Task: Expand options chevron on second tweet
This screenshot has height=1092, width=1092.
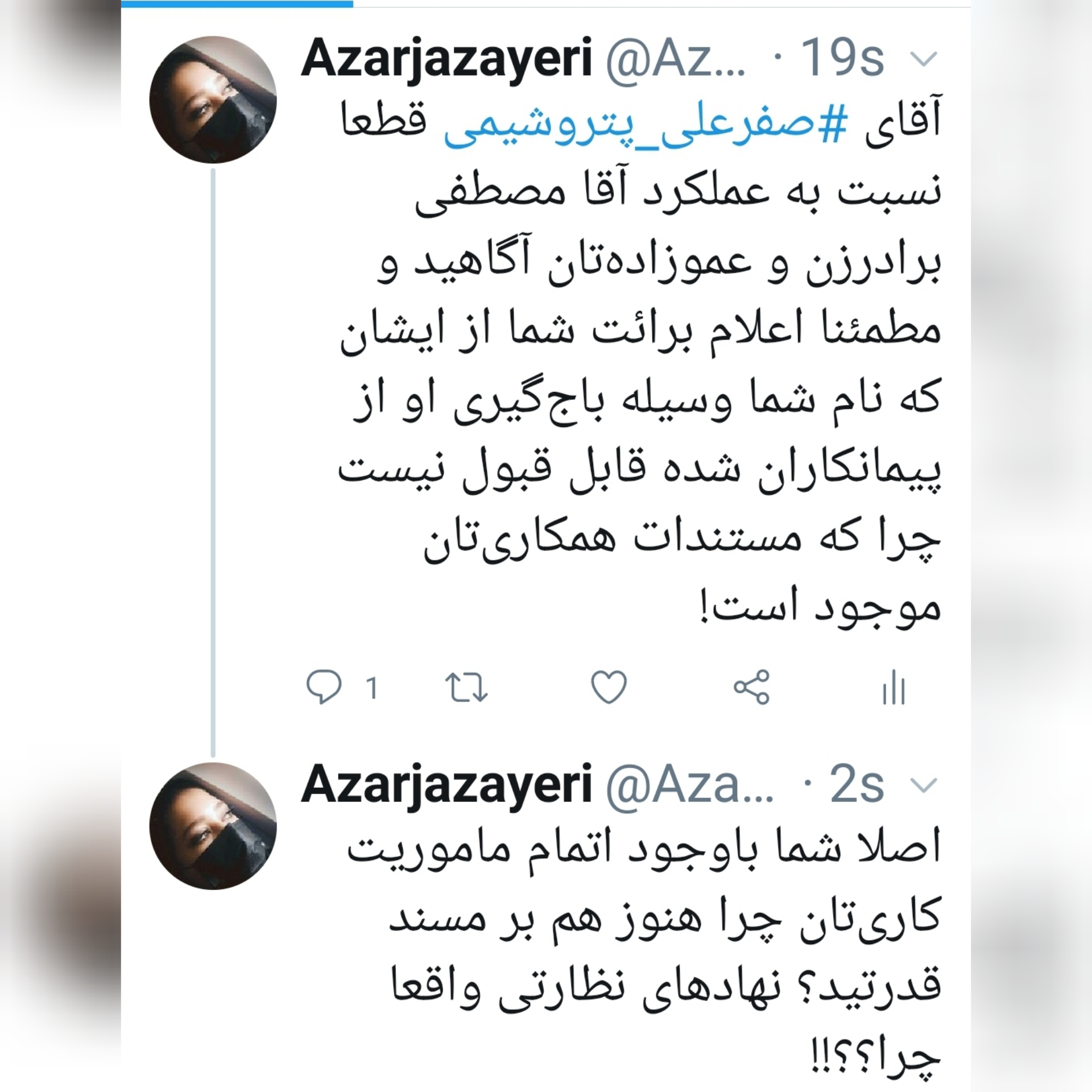Action: tap(924, 785)
